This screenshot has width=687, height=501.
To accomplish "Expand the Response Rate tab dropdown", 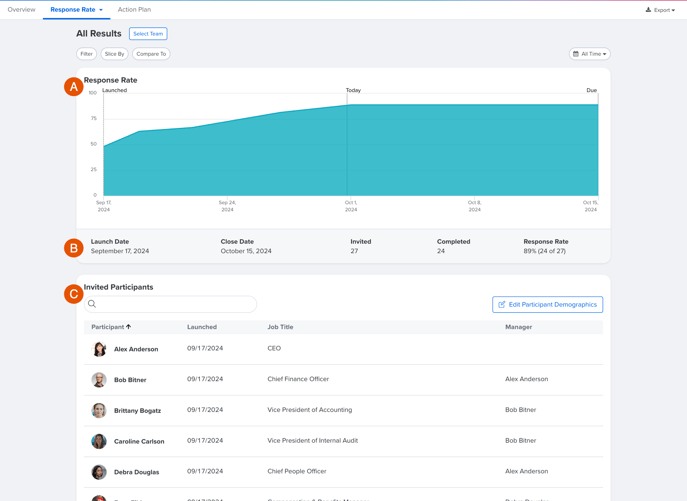I will [101, 10].
